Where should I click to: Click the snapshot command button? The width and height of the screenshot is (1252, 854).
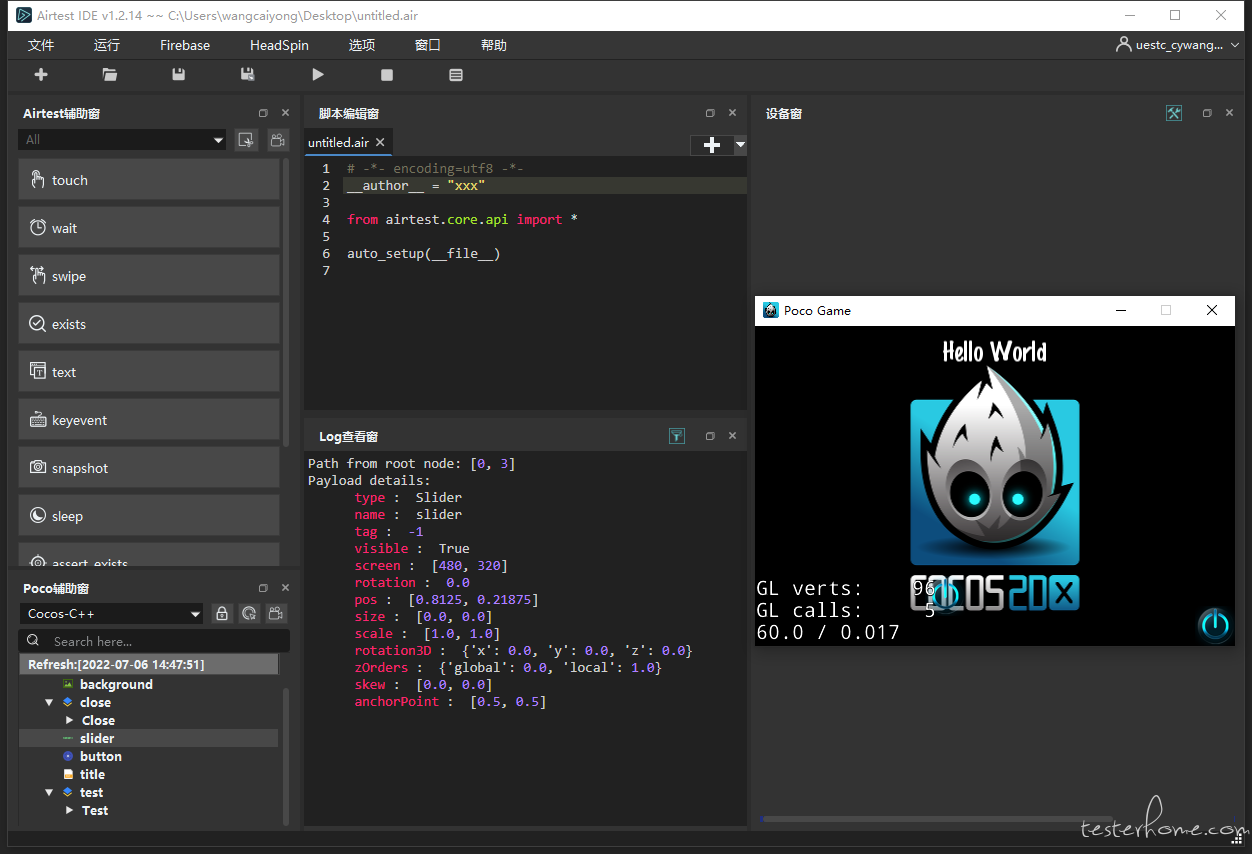149,468
